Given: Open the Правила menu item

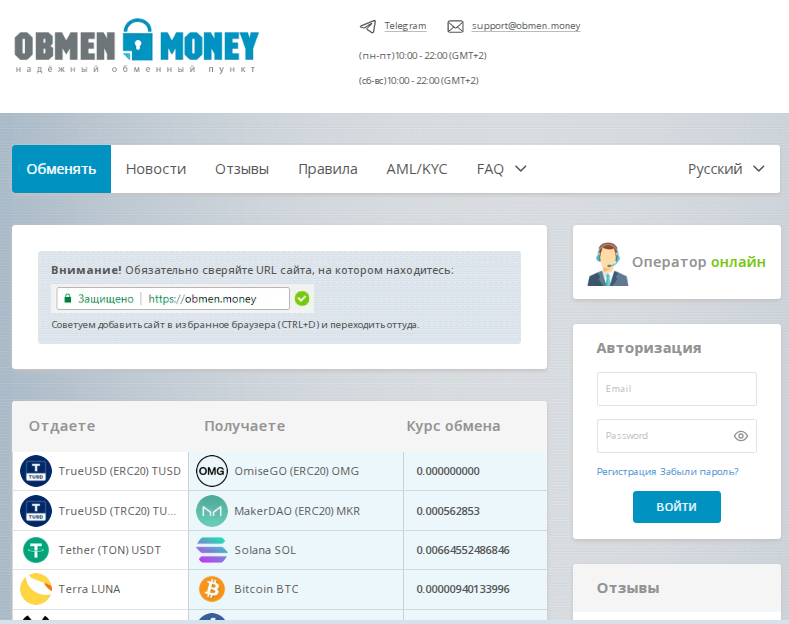Looking at the screenshot, I should [328, 169].
